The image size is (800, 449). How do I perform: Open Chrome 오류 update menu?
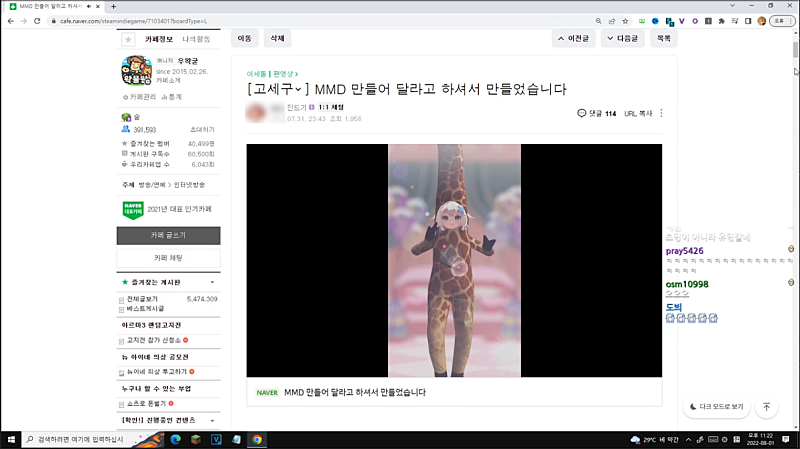[x=782, y=21]
